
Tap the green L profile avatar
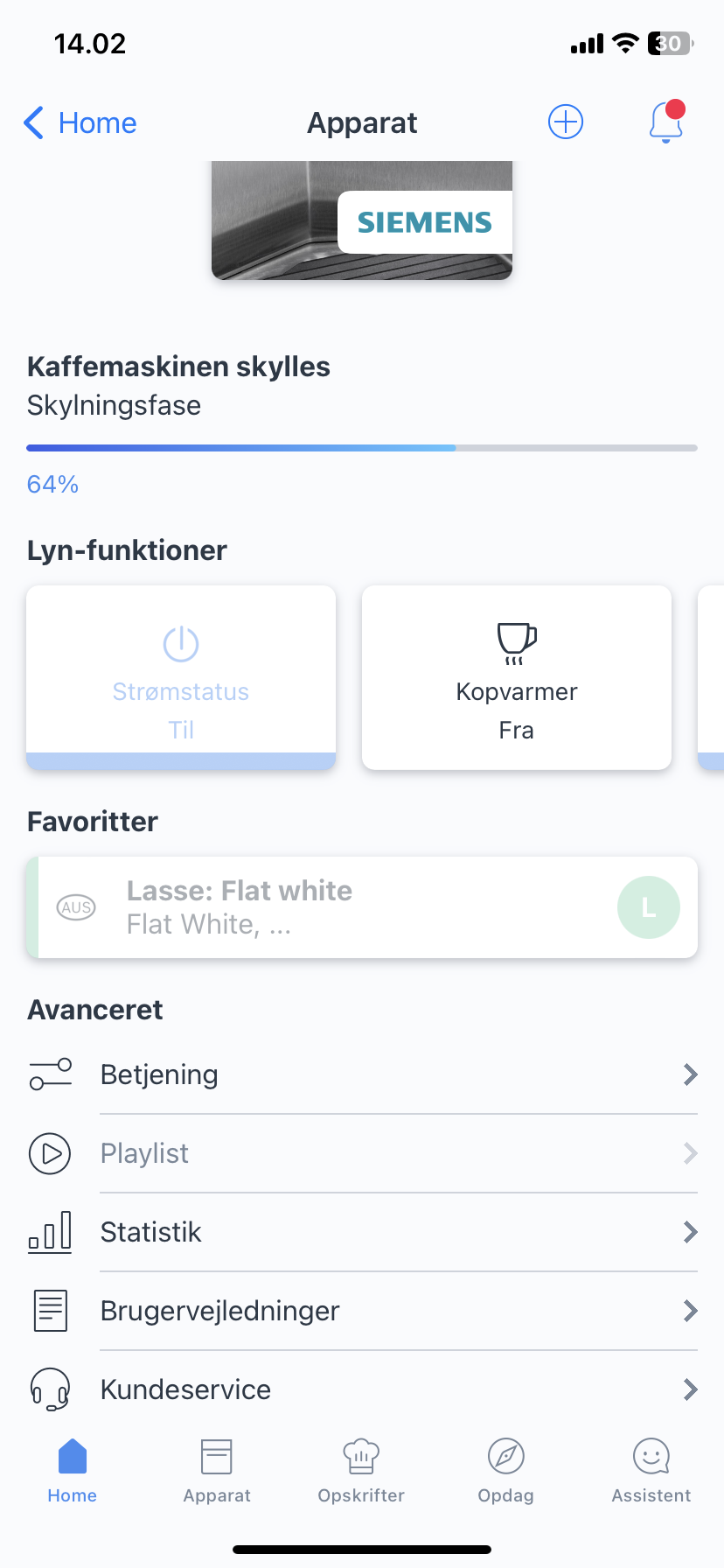tap(648, 907)
